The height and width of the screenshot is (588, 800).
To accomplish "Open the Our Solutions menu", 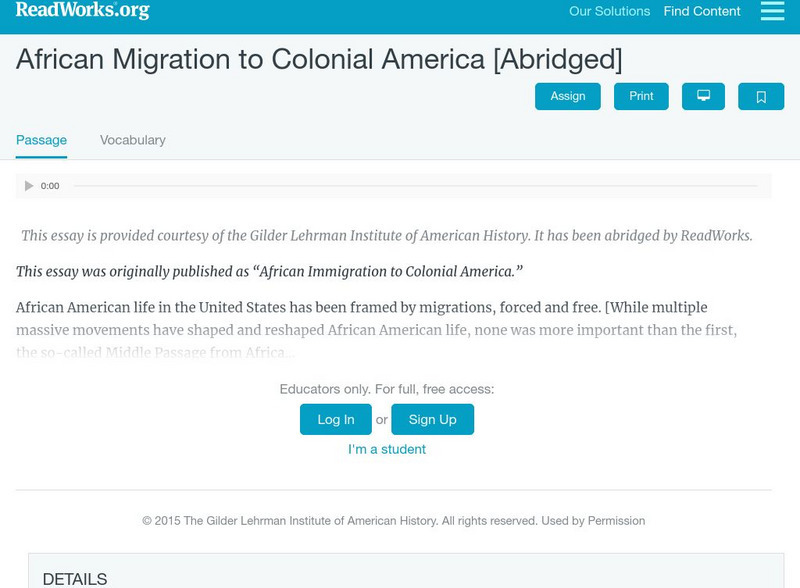I will coord(609,12).
